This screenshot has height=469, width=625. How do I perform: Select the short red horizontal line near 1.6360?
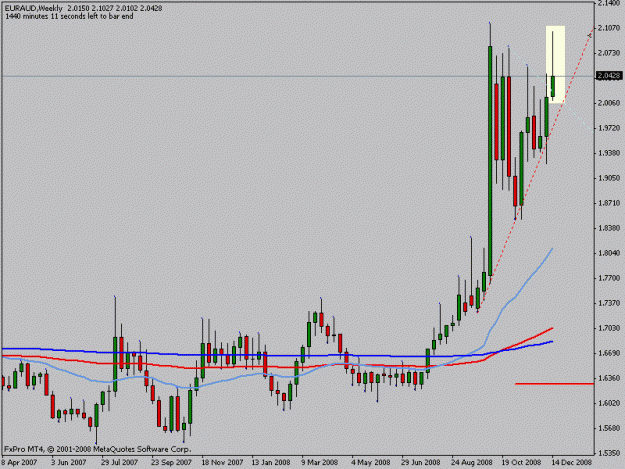(x=554, y=384)
